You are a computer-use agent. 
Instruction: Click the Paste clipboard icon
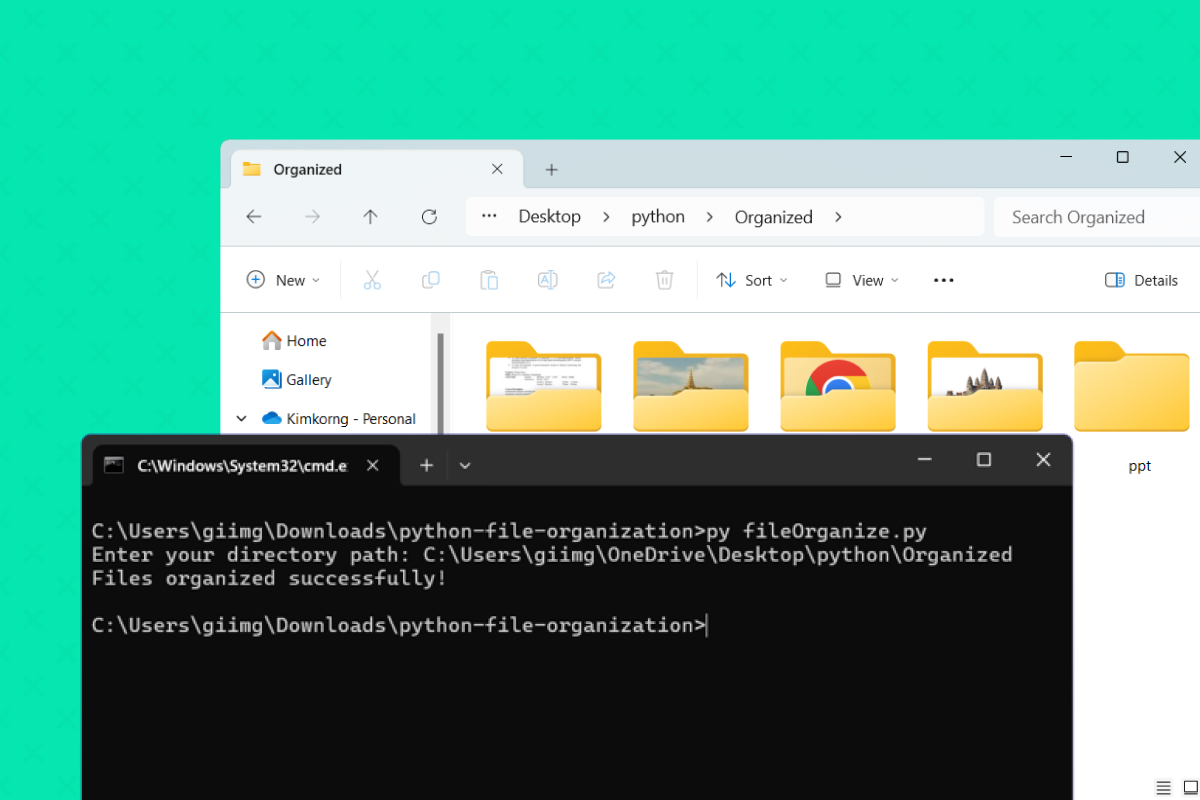tap(489, 280)
